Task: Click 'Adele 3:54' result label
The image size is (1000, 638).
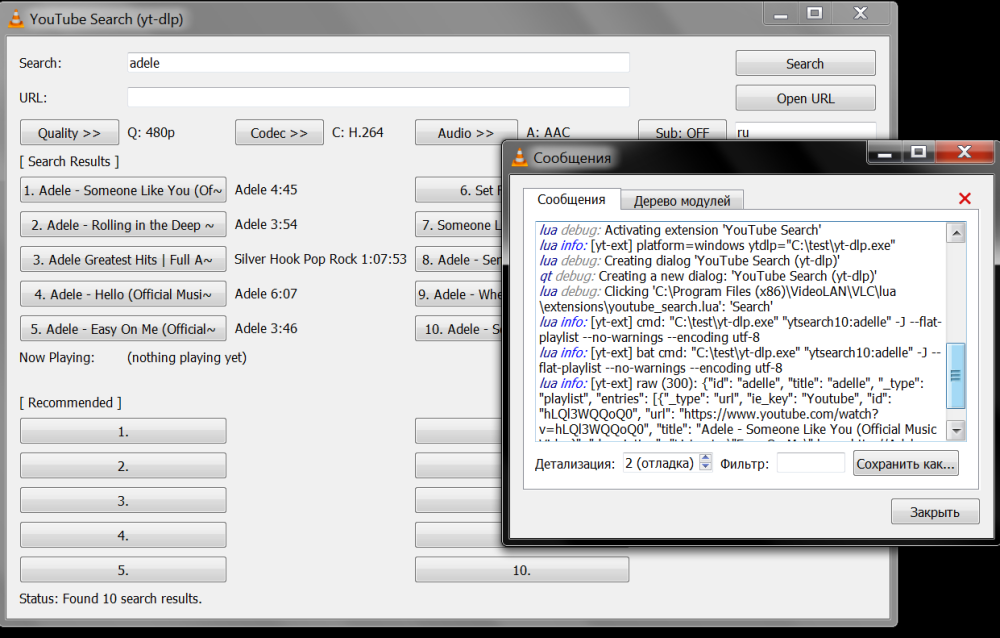Action: [x=266, y=224]
